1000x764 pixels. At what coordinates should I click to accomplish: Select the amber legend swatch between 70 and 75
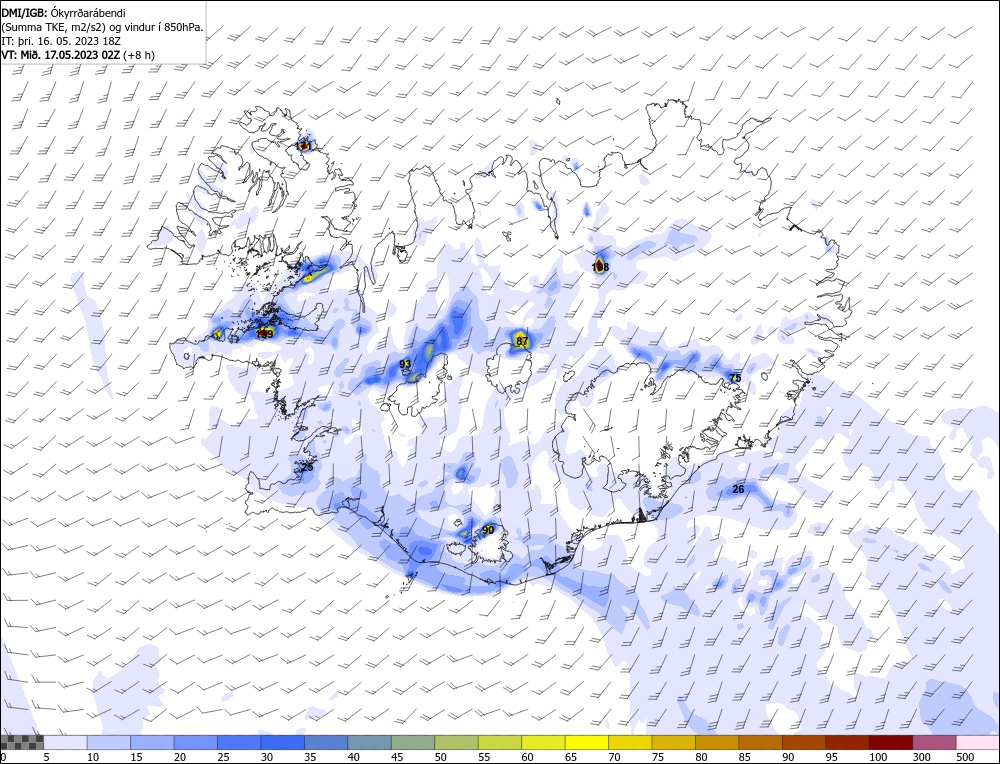[629, 742]
